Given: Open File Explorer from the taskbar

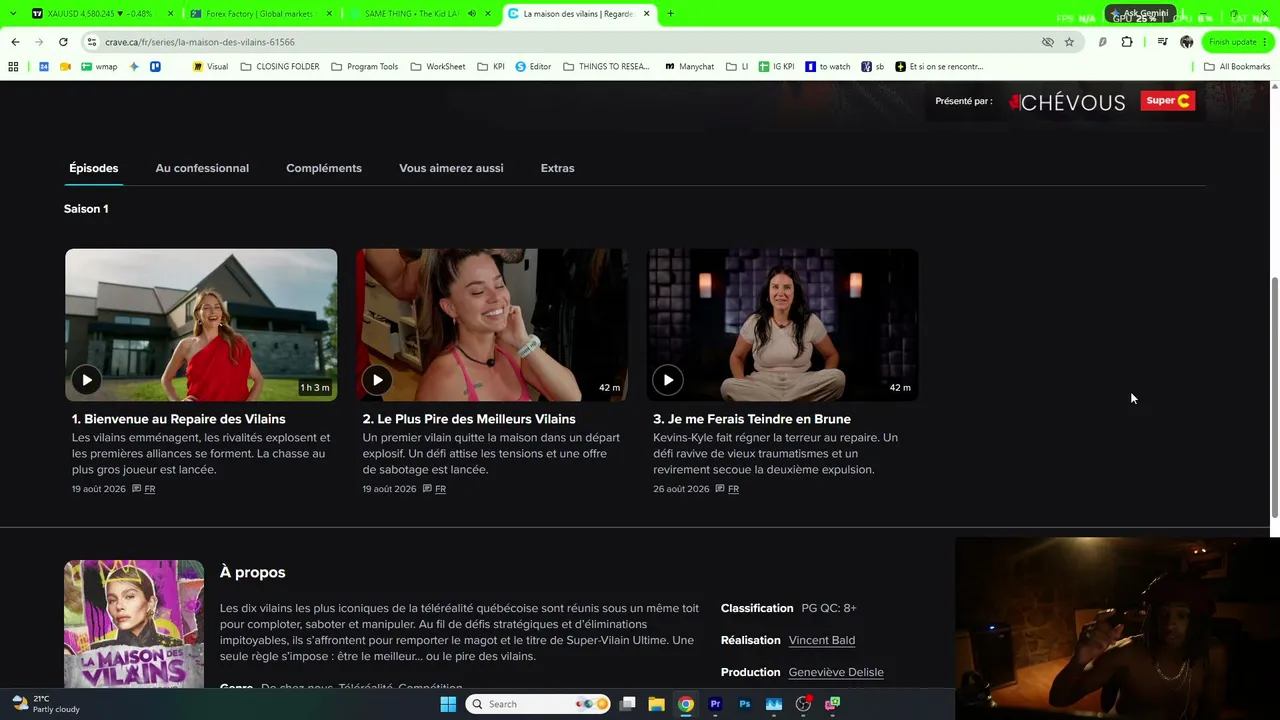Looking at the screenshot, I should click(x=656, y=704).
